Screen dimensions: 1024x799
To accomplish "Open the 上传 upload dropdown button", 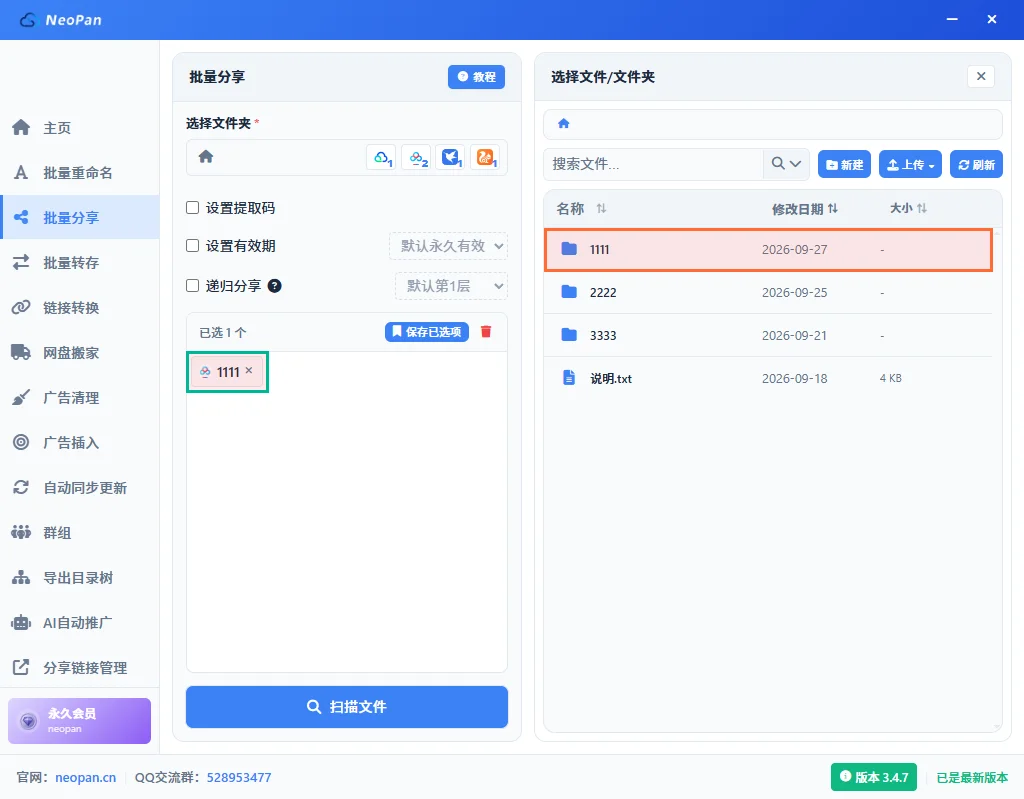I will [x=910, y=165].
